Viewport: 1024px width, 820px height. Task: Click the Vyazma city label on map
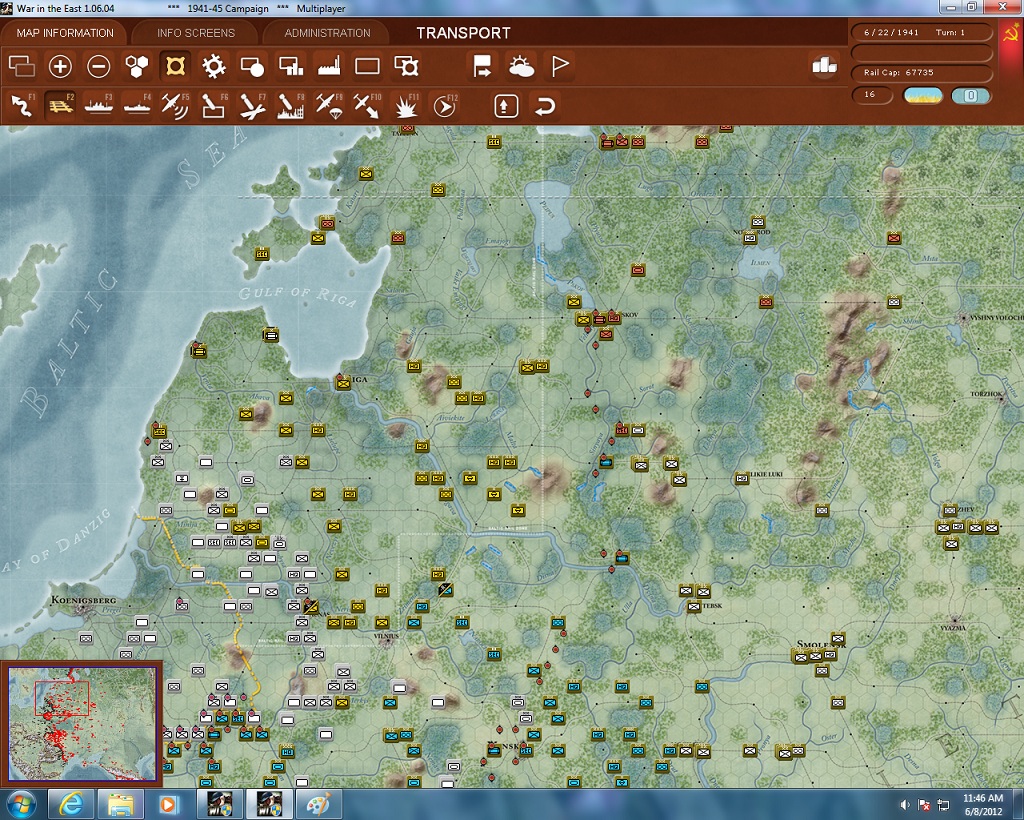click(953, 627)
